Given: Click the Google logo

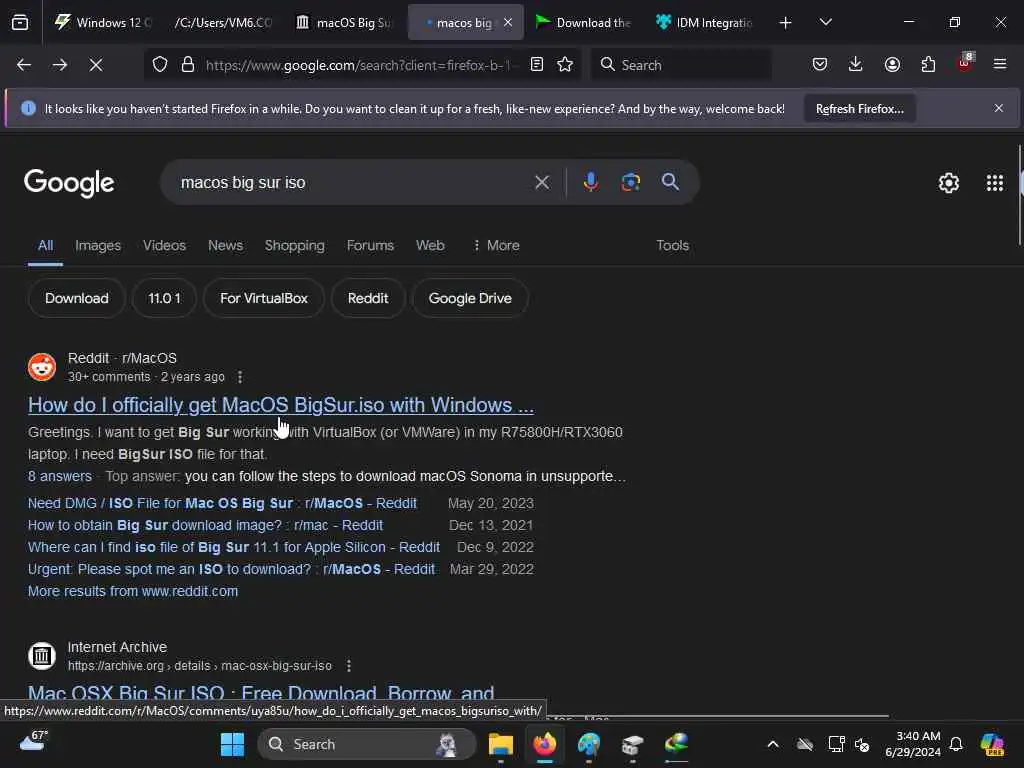Looking at the screenshot, I should pyautogui.click(x=69, y=183).
